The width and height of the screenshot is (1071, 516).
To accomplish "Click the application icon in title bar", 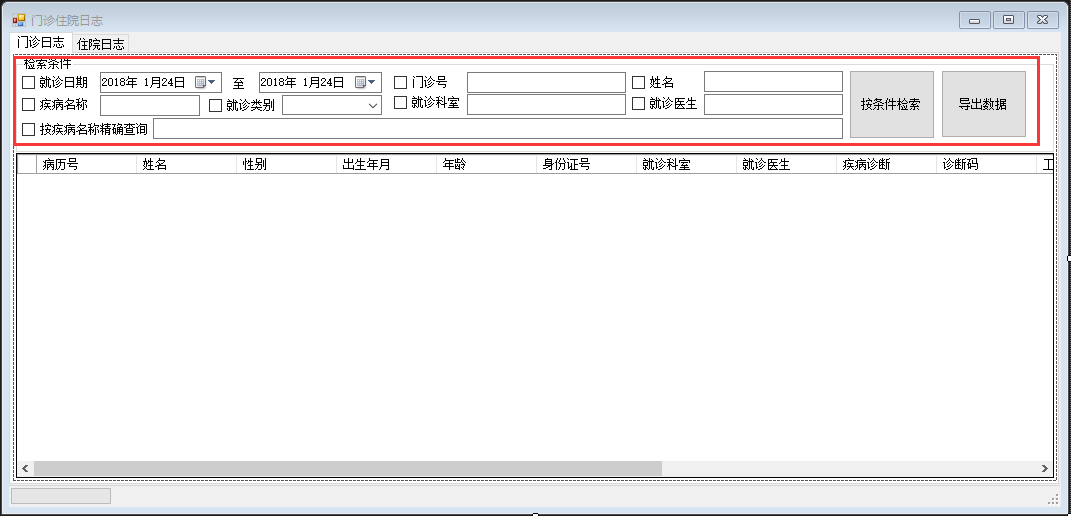I will pyautogui.click(x=18, y=20).
